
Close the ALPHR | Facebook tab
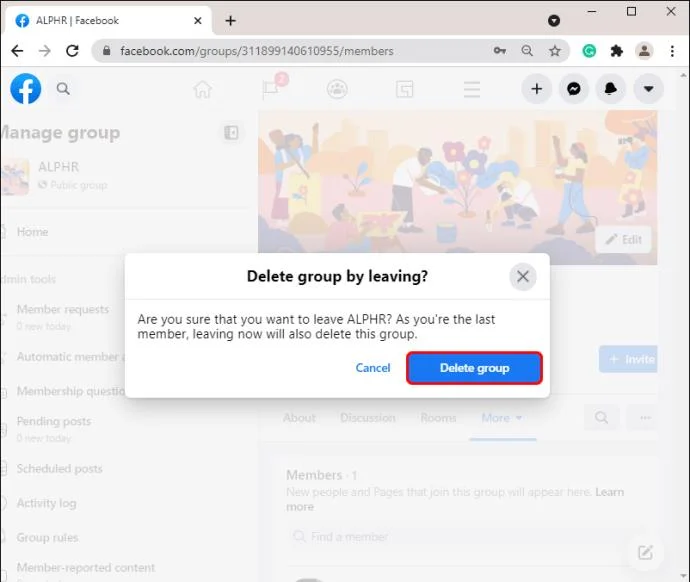[x=198, y=21]
